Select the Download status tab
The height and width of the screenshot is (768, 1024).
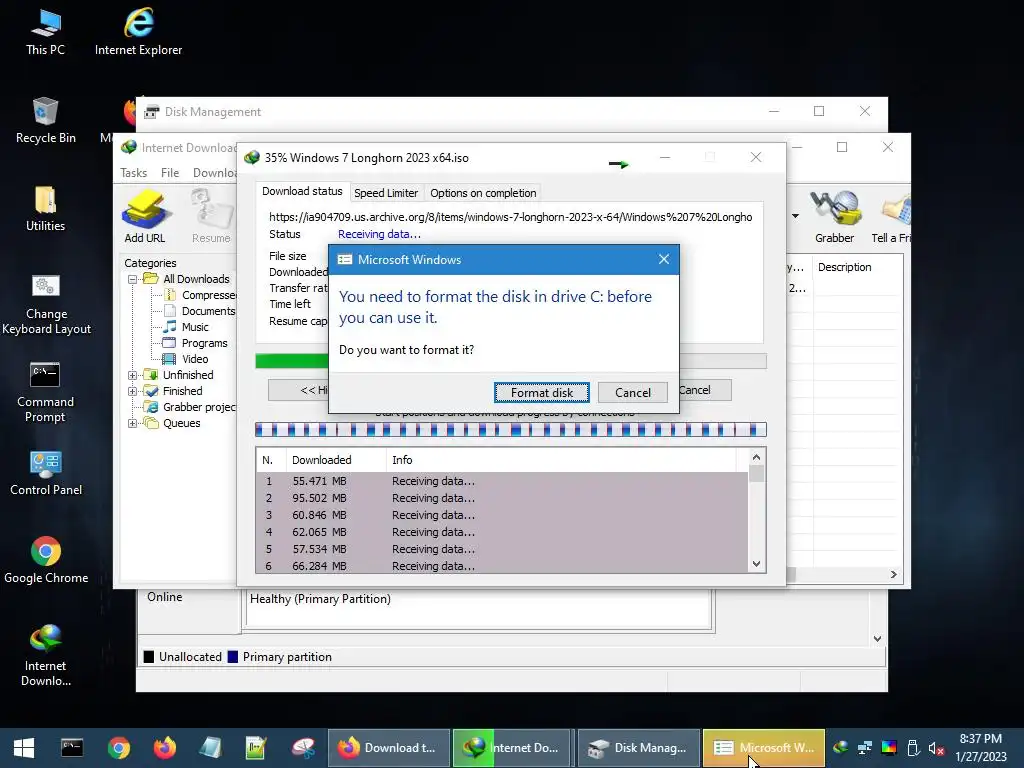pyautogui.click(x=302, y=191)
